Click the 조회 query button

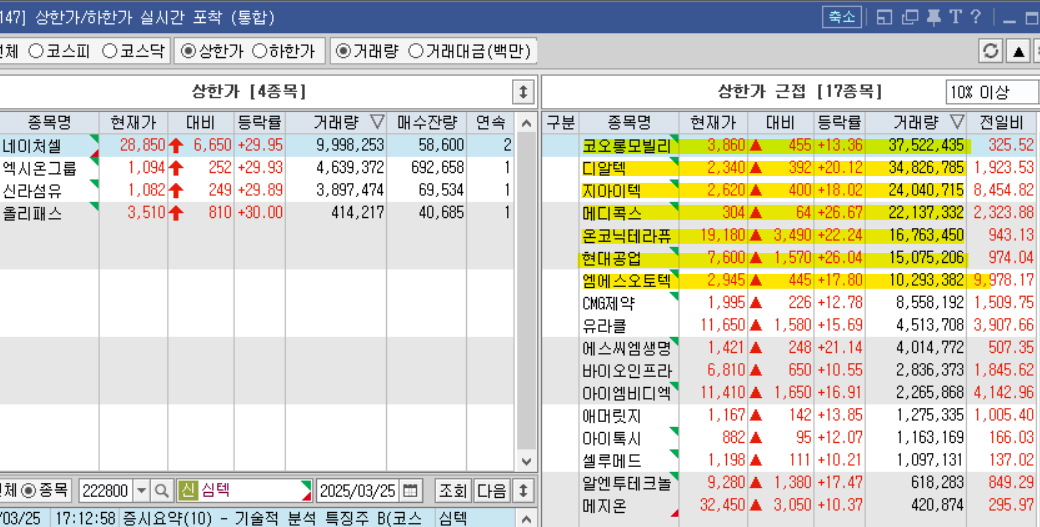tap(453, 491)
